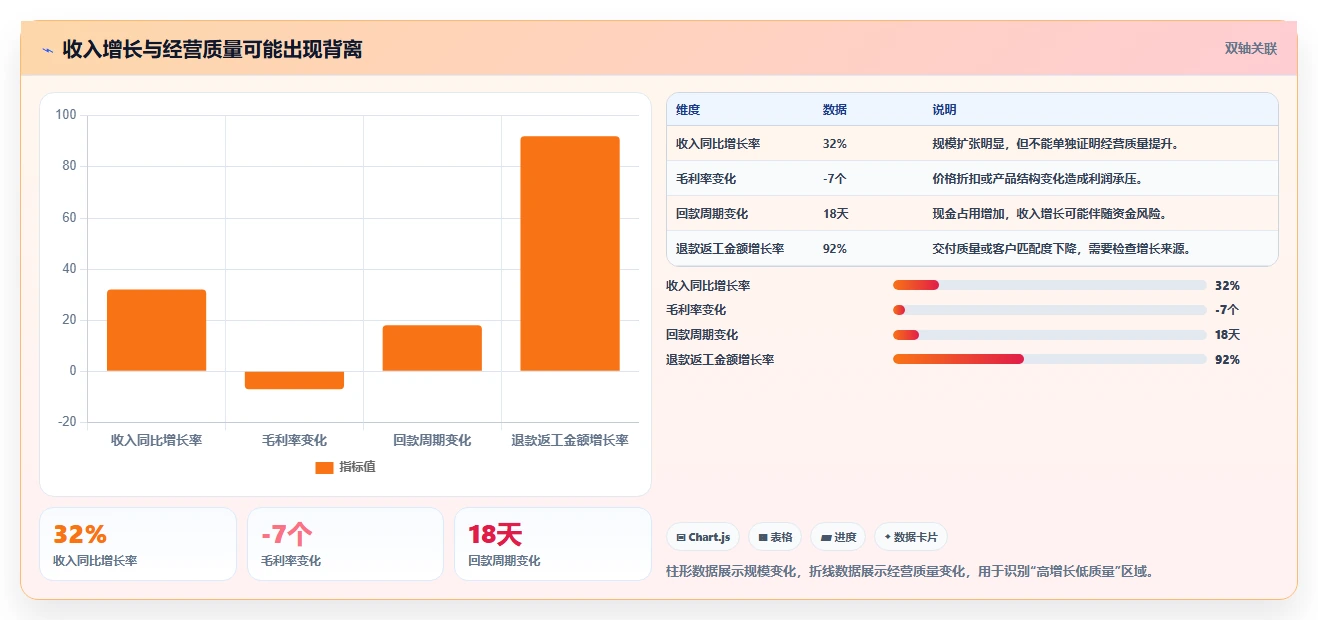This screenshot has height=620, width=1318.
Task: Select the Chart.js tag chip
Action: (703, 537)
